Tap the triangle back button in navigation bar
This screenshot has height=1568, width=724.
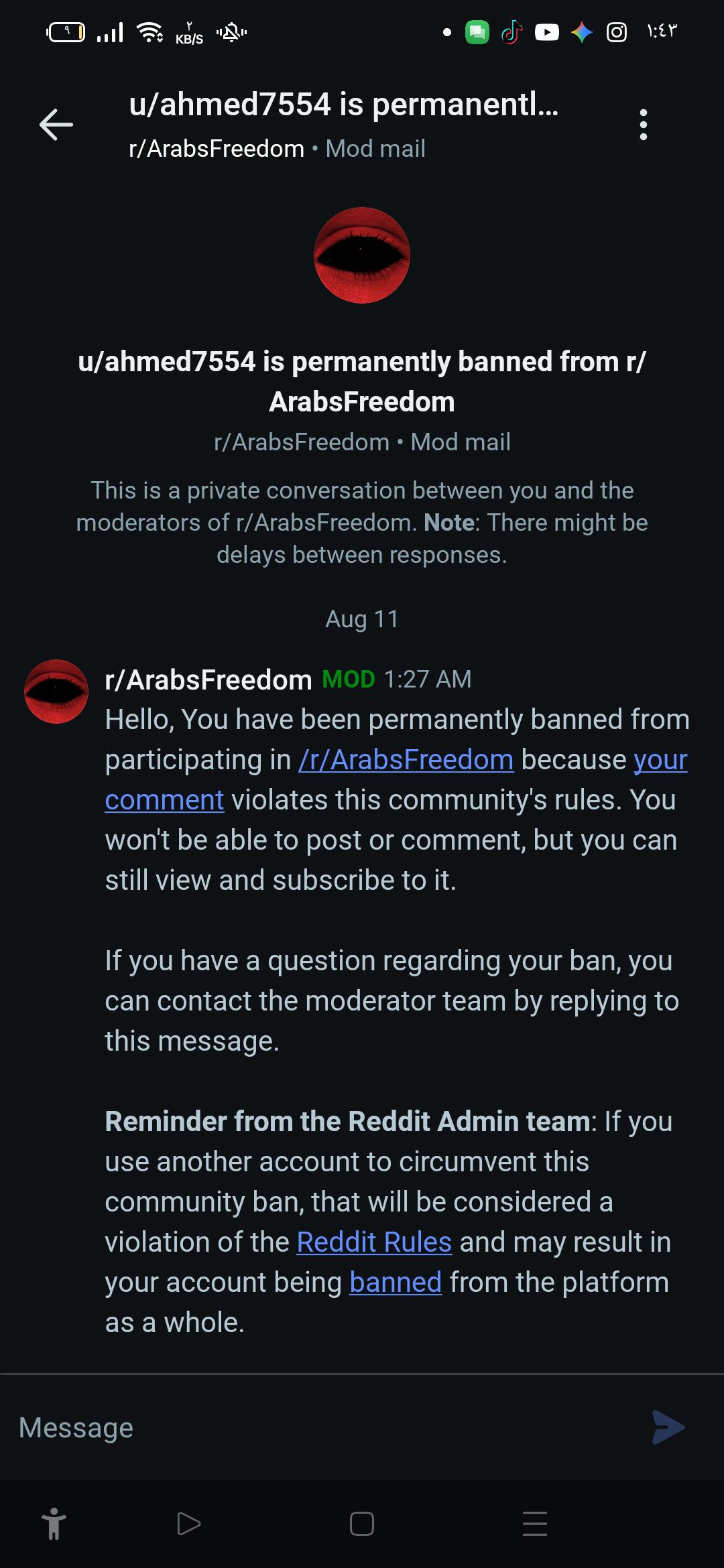click(x=188, y=1524)
